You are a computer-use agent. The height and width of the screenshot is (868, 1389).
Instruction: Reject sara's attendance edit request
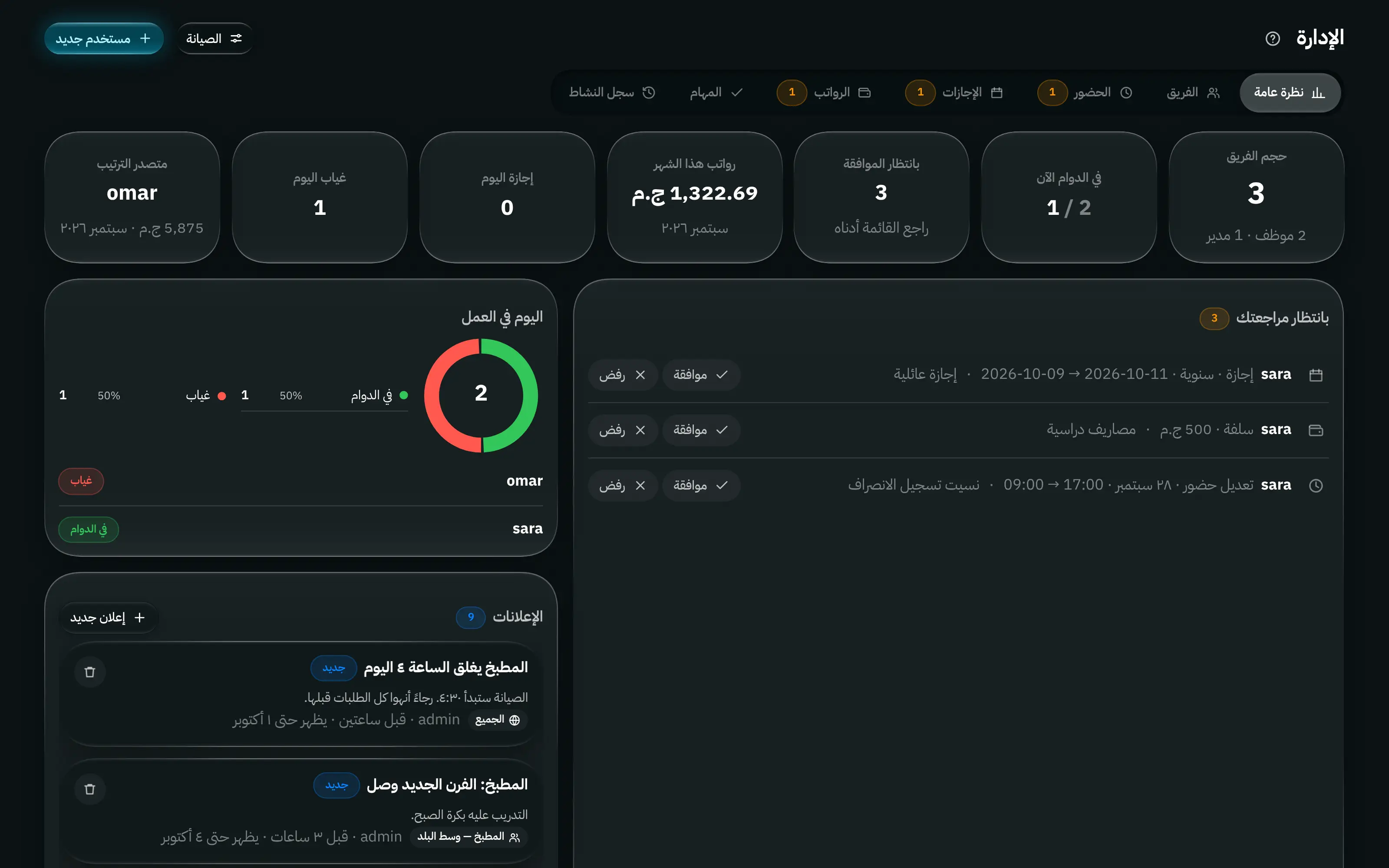[623, 486]
